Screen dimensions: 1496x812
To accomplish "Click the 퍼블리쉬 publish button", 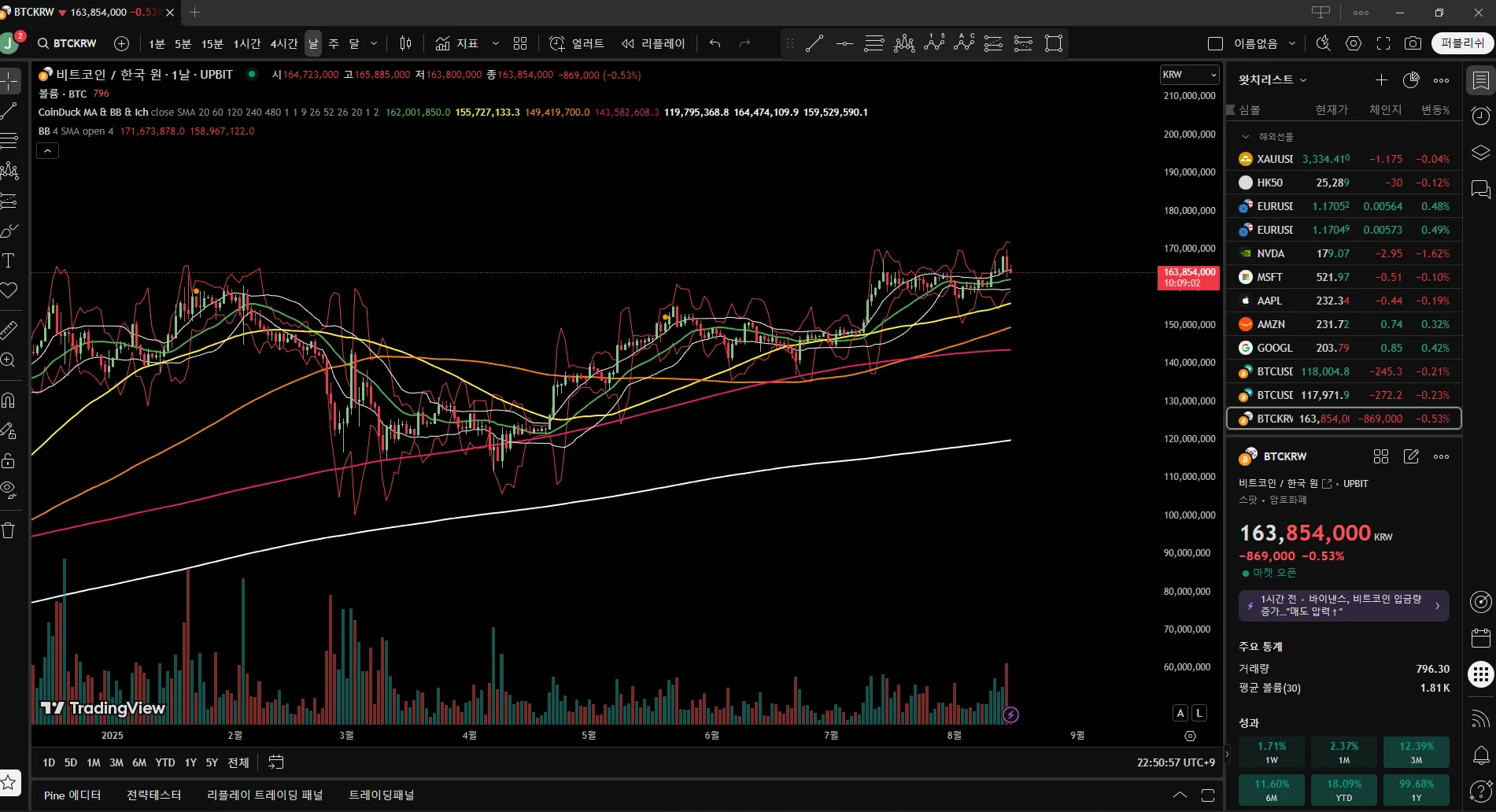I will tap(1462, 43).
